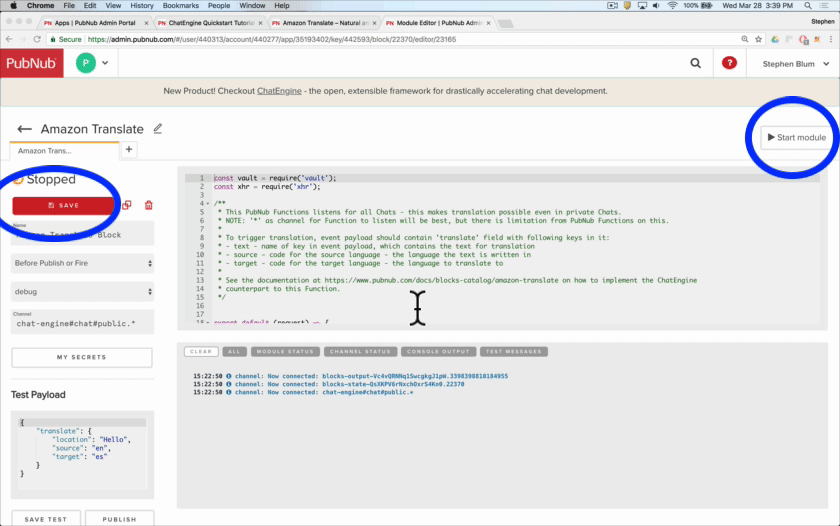The image size is (840, 526).
Task: Open the Before Publish or Fire dropdown
Action: coord(82,263)
